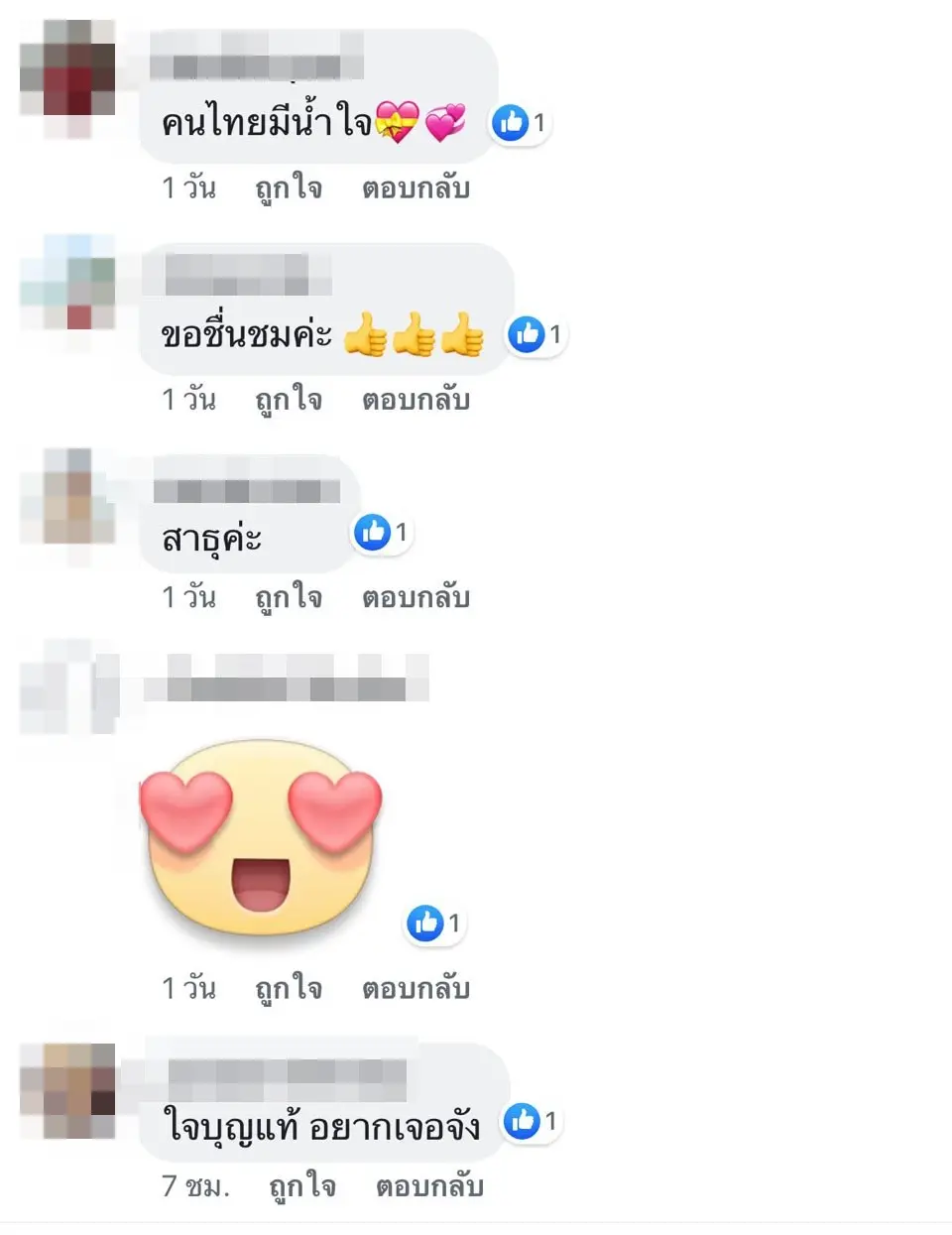Click like reaction icon on ใจบุญแท้ comment
This screenshot has height=1235, width=952.
[x=522, y=1122]
